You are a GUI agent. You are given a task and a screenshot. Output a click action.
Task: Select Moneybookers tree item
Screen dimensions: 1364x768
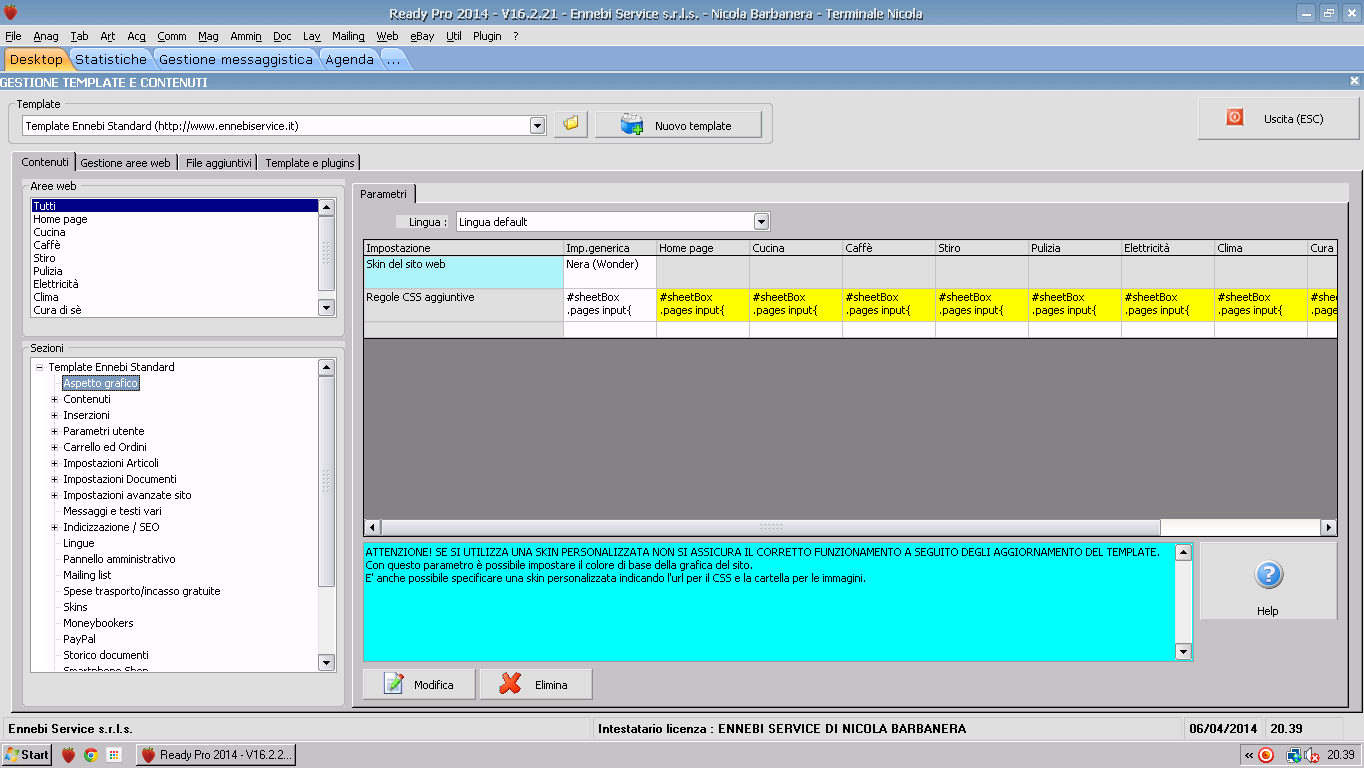pos(98,623)
